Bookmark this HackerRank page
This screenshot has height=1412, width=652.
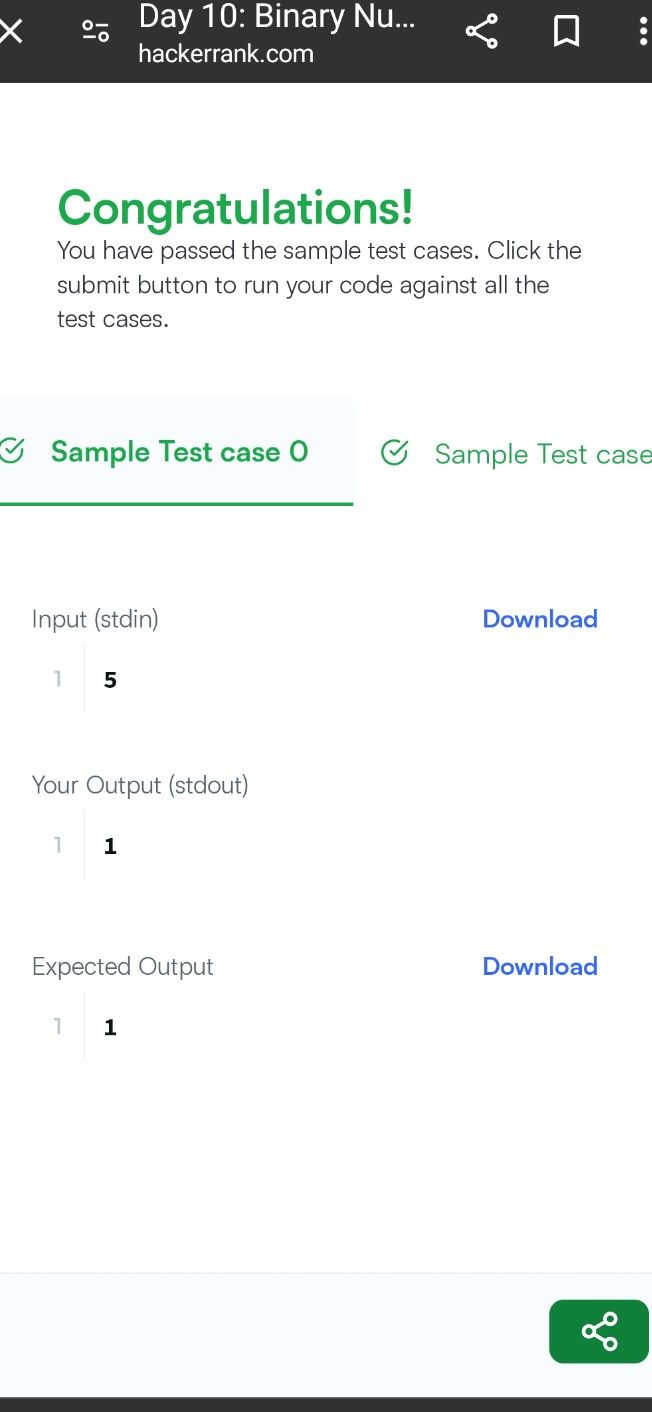[x=566, y=31]
